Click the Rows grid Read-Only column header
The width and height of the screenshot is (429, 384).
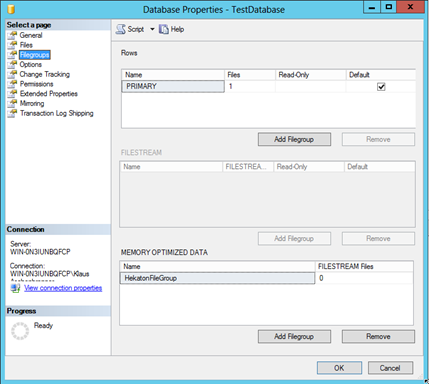[311, 75]
